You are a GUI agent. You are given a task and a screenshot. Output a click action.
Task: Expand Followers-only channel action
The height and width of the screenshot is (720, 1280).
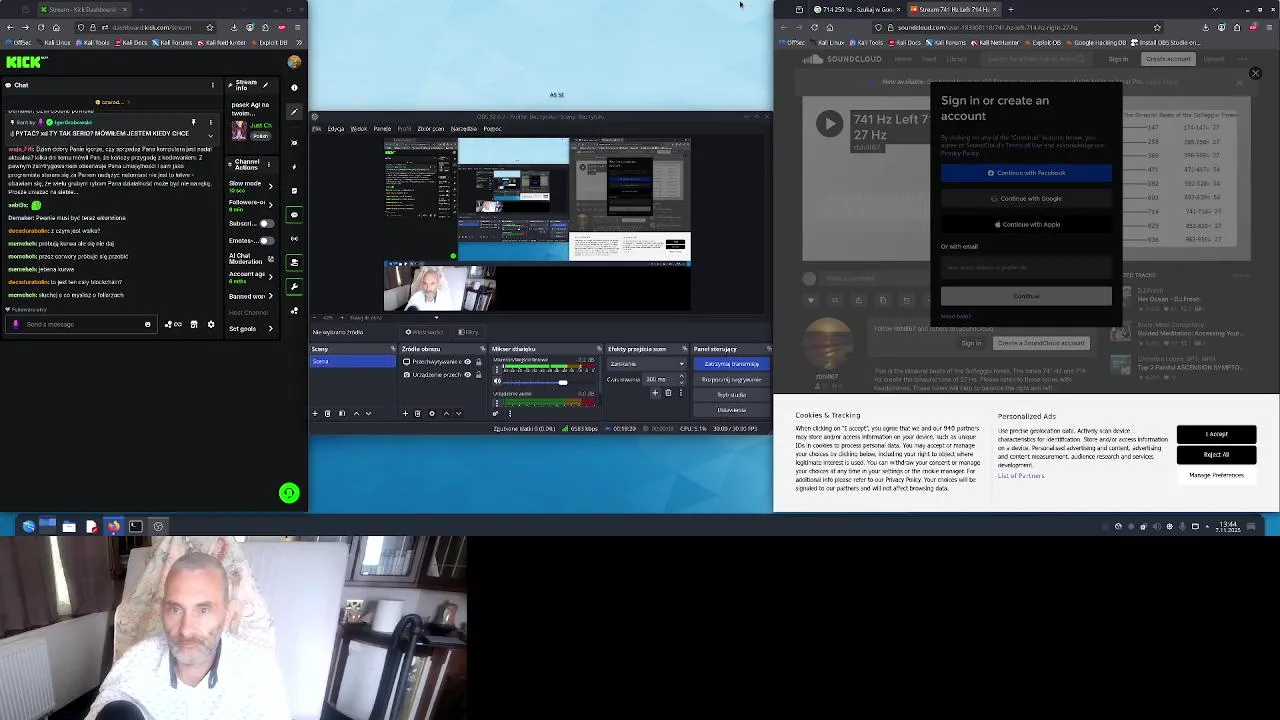(x=270, y=204)
